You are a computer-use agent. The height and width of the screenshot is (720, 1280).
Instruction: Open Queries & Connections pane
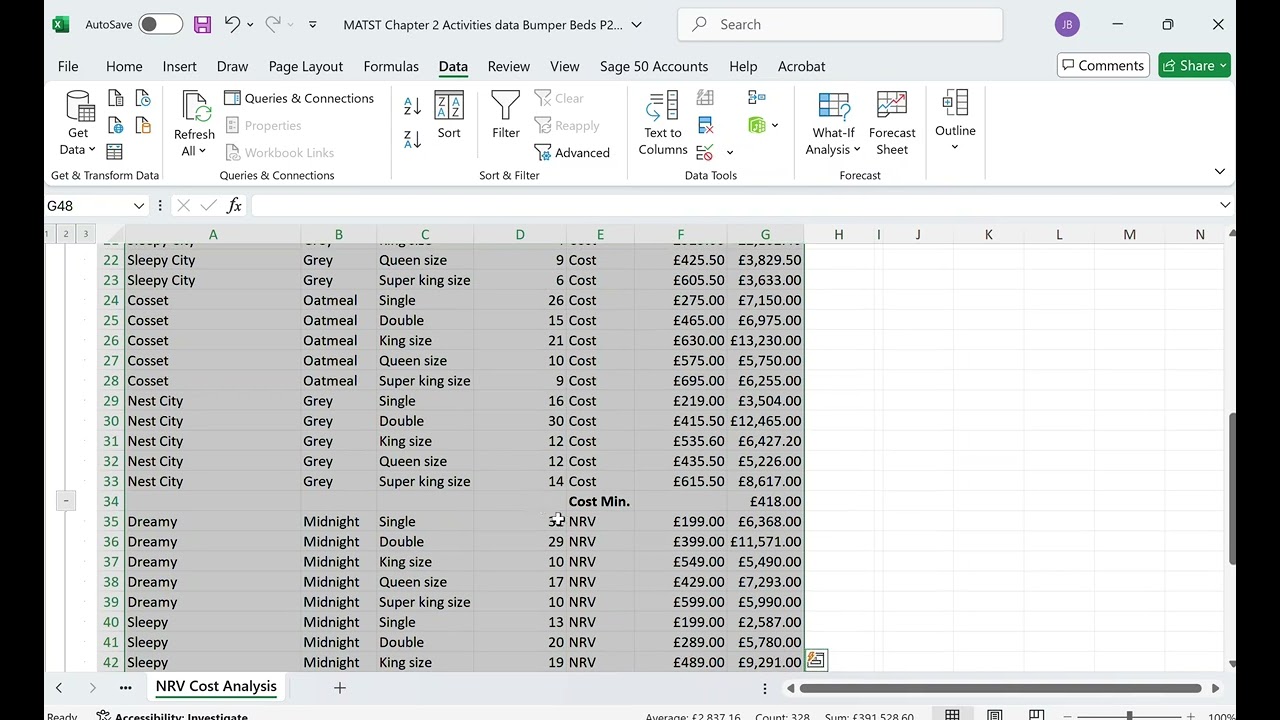coord(299,98)
